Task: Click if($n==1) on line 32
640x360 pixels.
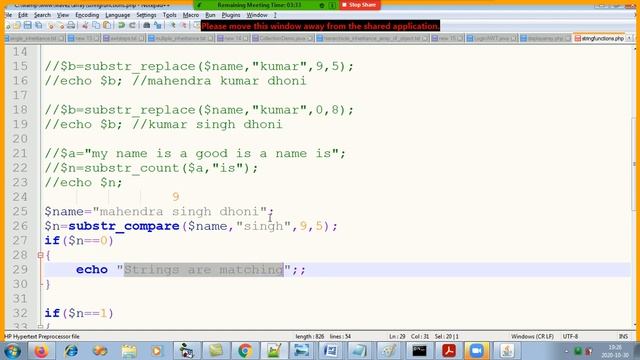Action: click(79, 313)
